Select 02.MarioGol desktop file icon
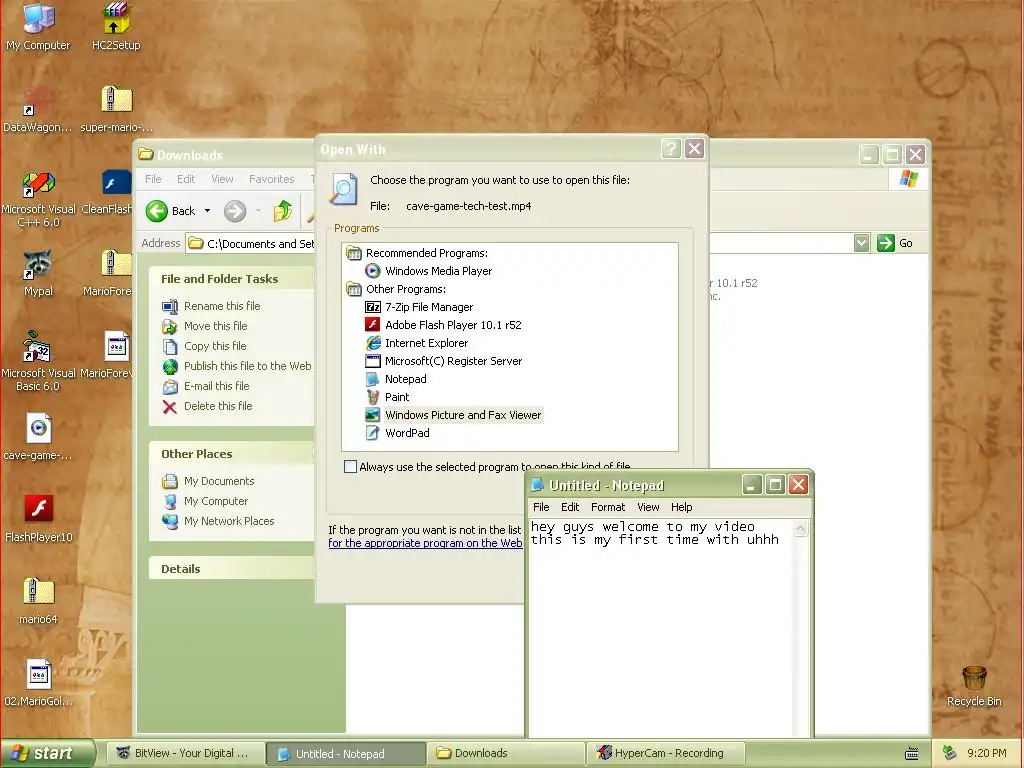The height and width of the screenshot is (768, 1024). pos(38,682)
